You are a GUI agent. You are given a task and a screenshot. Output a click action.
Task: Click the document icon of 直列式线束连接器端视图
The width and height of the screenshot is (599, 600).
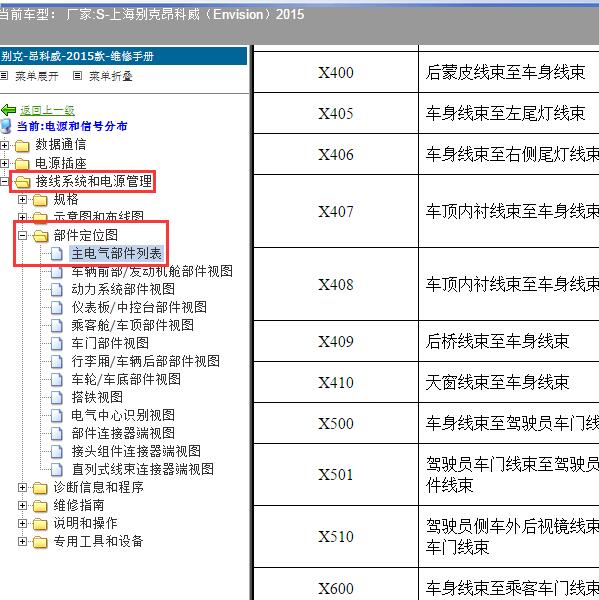(57, 469)
